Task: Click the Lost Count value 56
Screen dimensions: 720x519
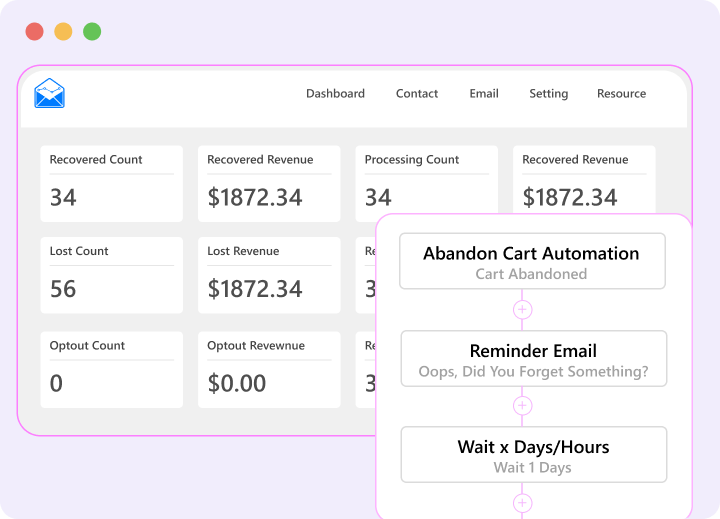Action: click(x=63, y=289)
